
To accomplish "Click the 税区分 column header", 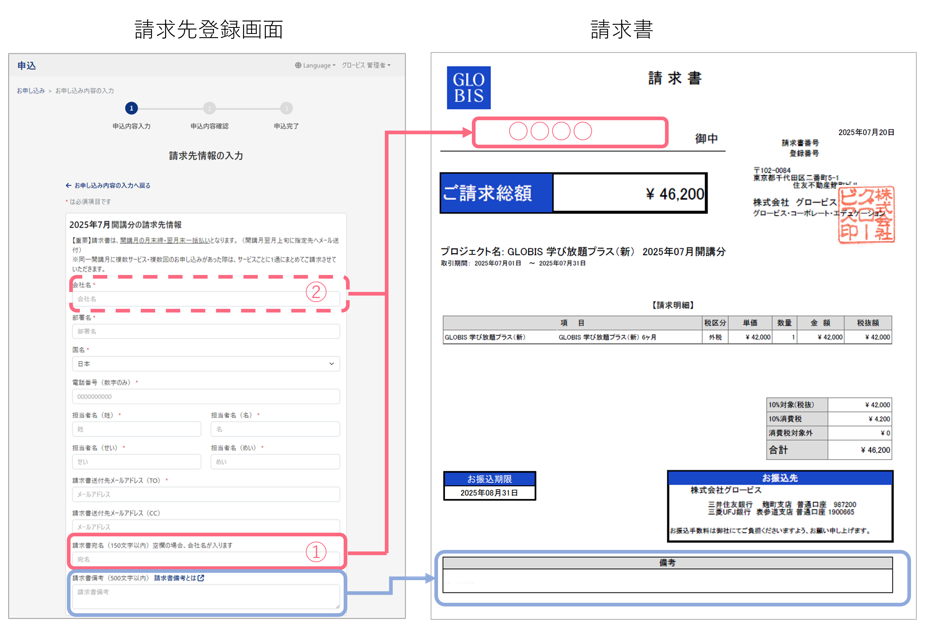I will pos(715,323).
